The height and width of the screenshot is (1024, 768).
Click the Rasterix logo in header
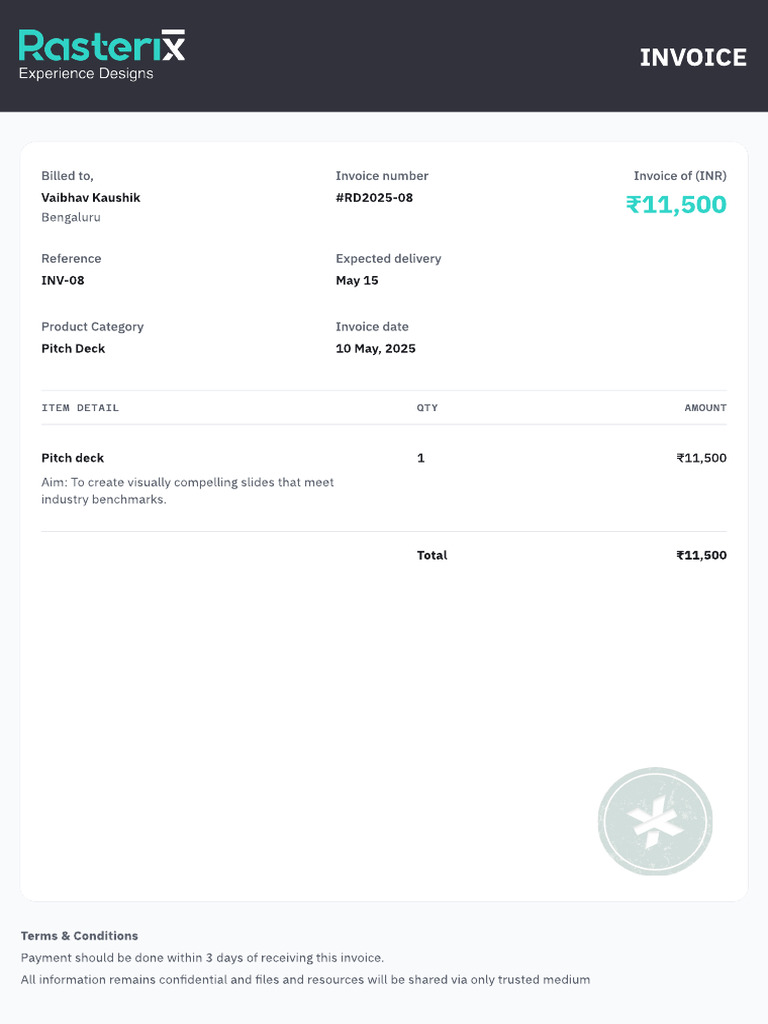101,47
